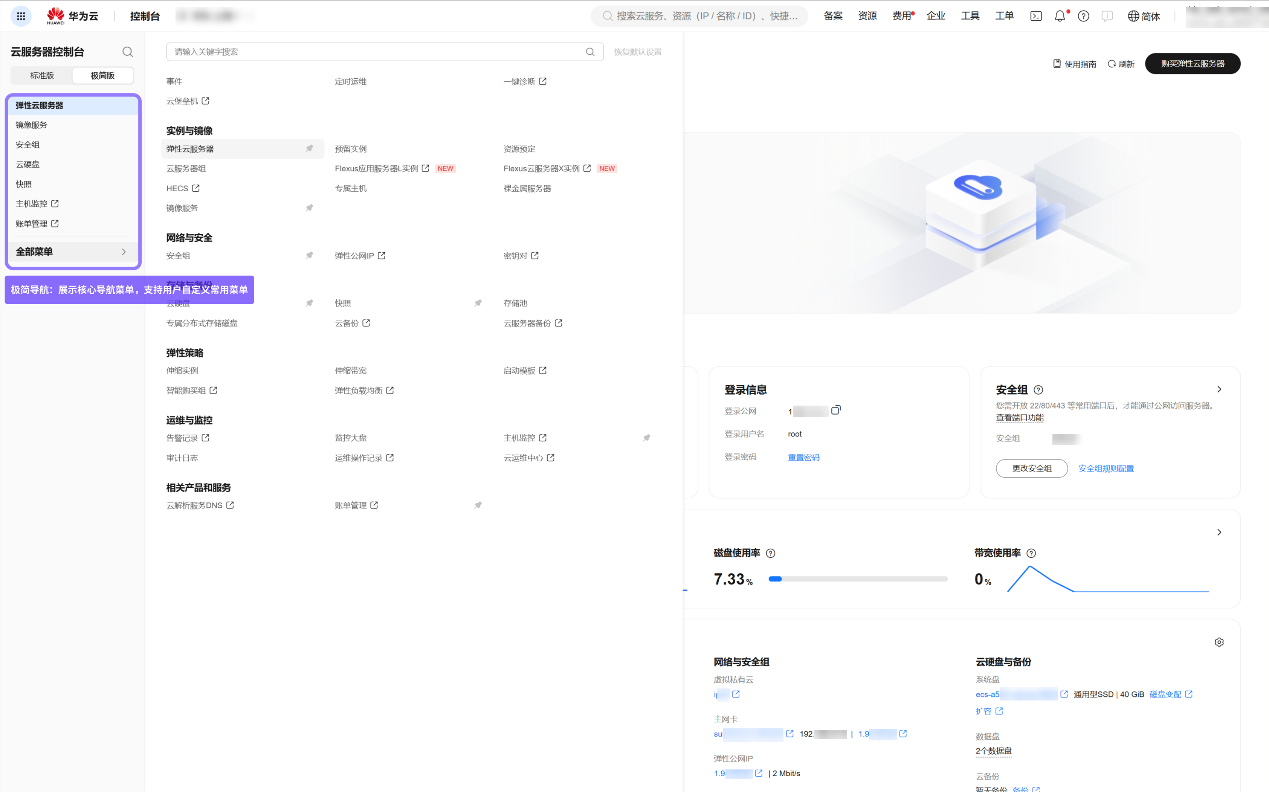Expand the 安全组 card arrow
The height and width of the screenshot is (792, 1269).
[x=1219, y=389]
